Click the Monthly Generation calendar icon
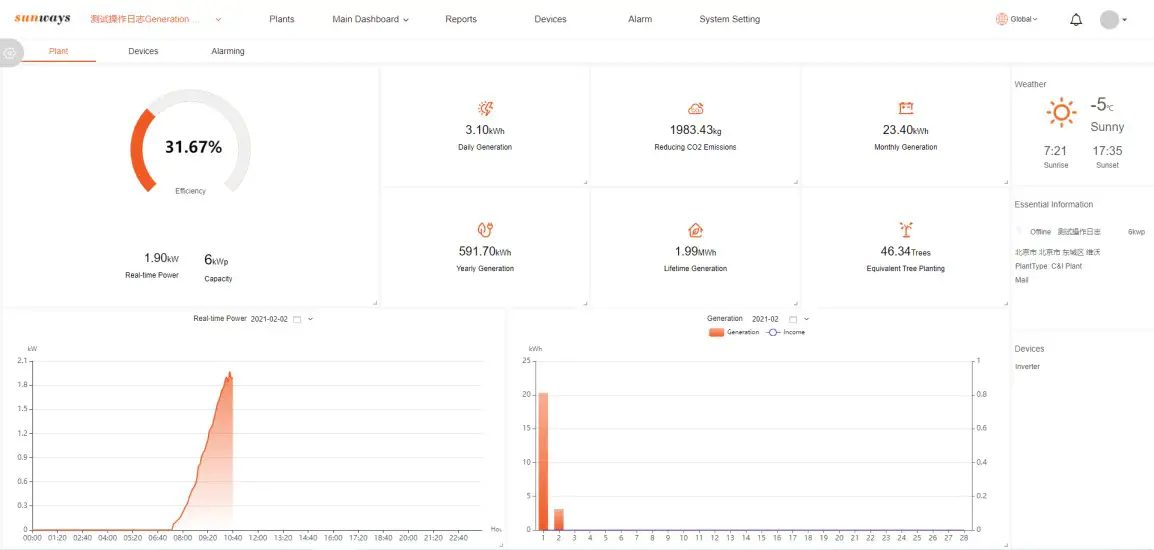The height and width of the screenshot is (550, 1154). click(906, 109)
